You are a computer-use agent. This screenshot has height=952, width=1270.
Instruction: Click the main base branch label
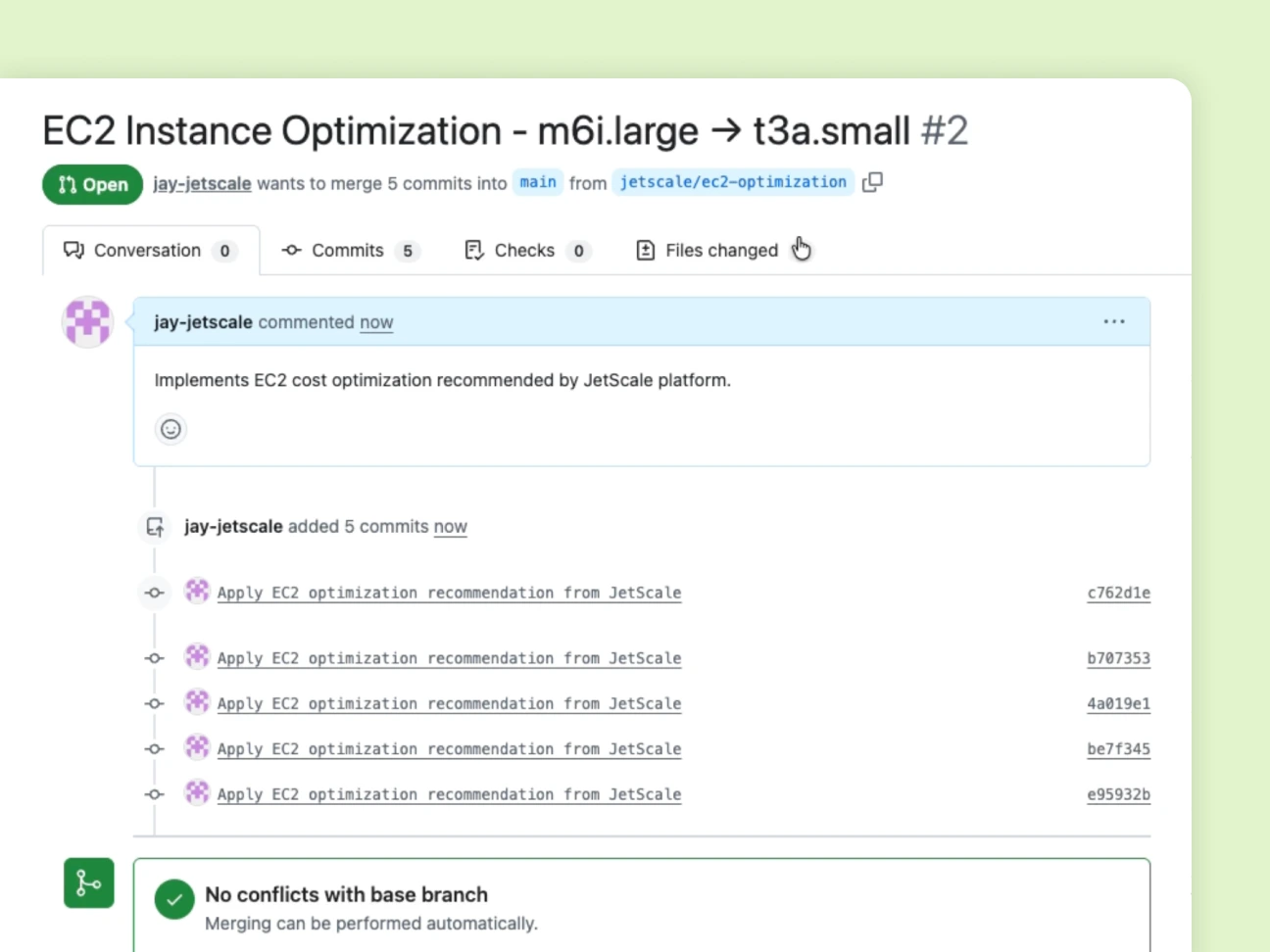[x=538, y=182]
